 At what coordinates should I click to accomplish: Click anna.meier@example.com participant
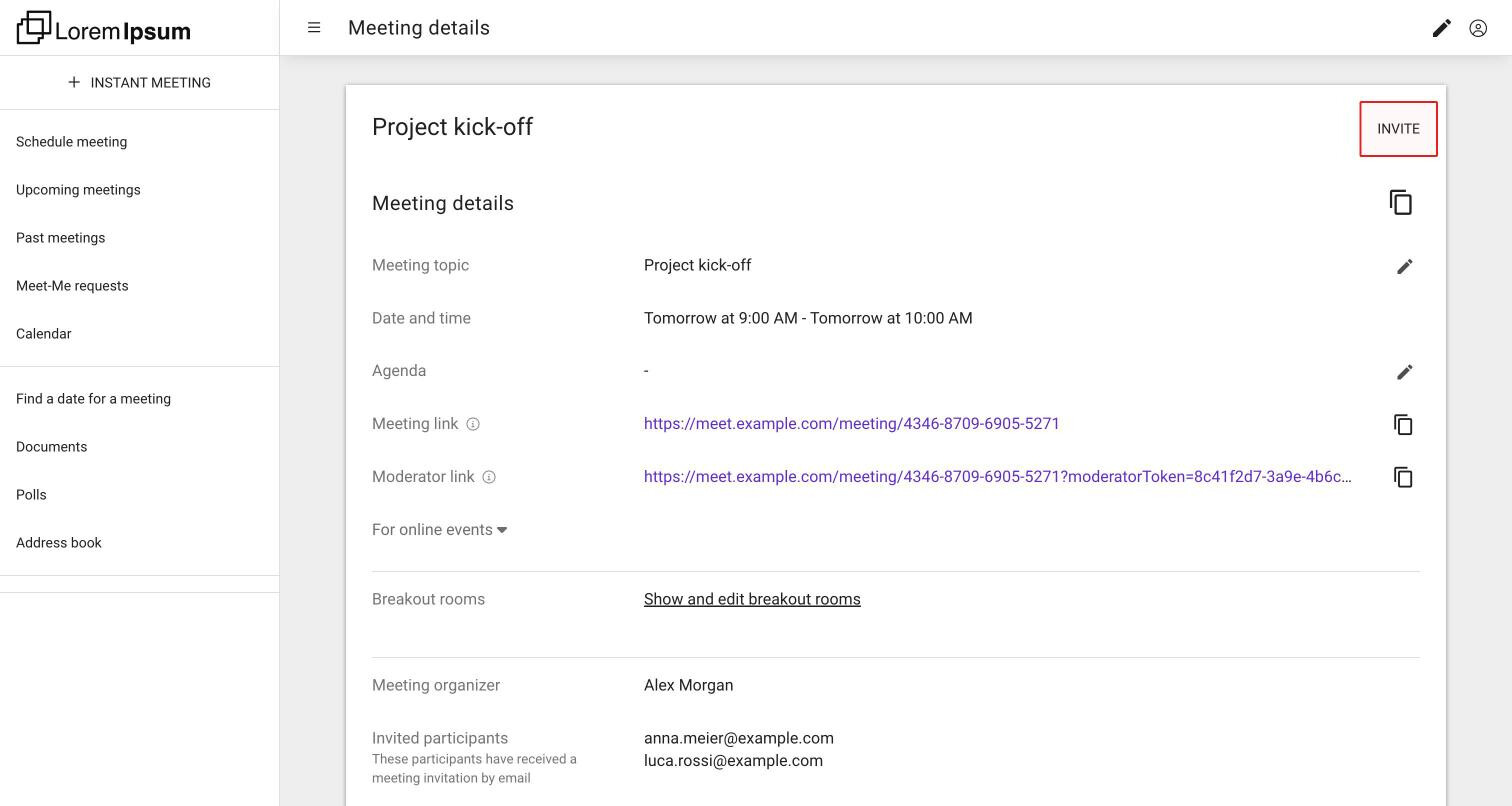tap(739, 738)
